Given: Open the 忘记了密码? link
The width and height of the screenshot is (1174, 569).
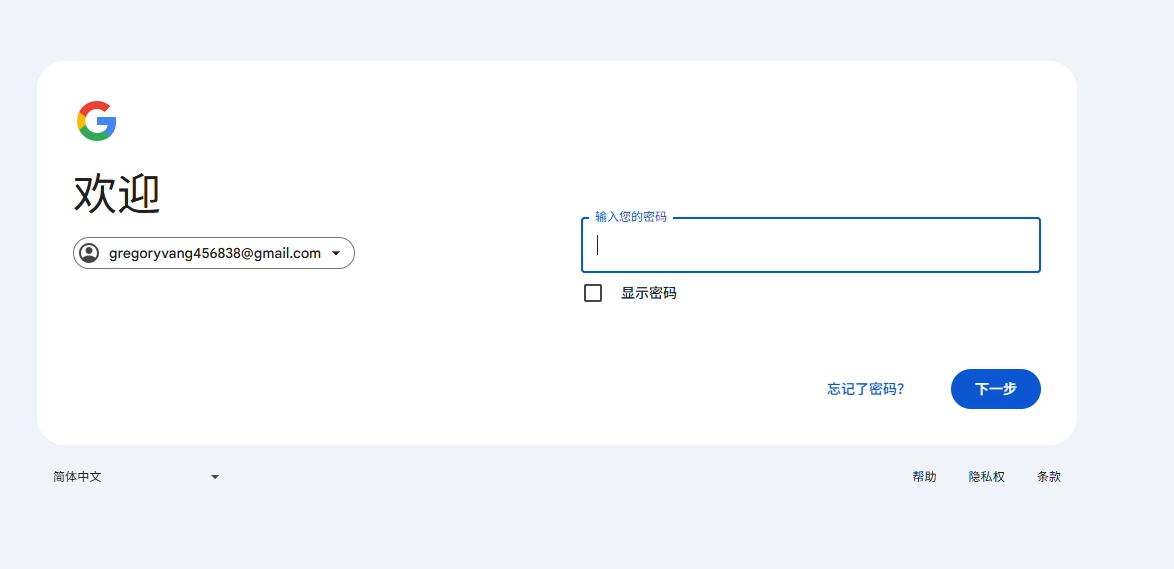Looking at the screenshot, I should point(865,389).
